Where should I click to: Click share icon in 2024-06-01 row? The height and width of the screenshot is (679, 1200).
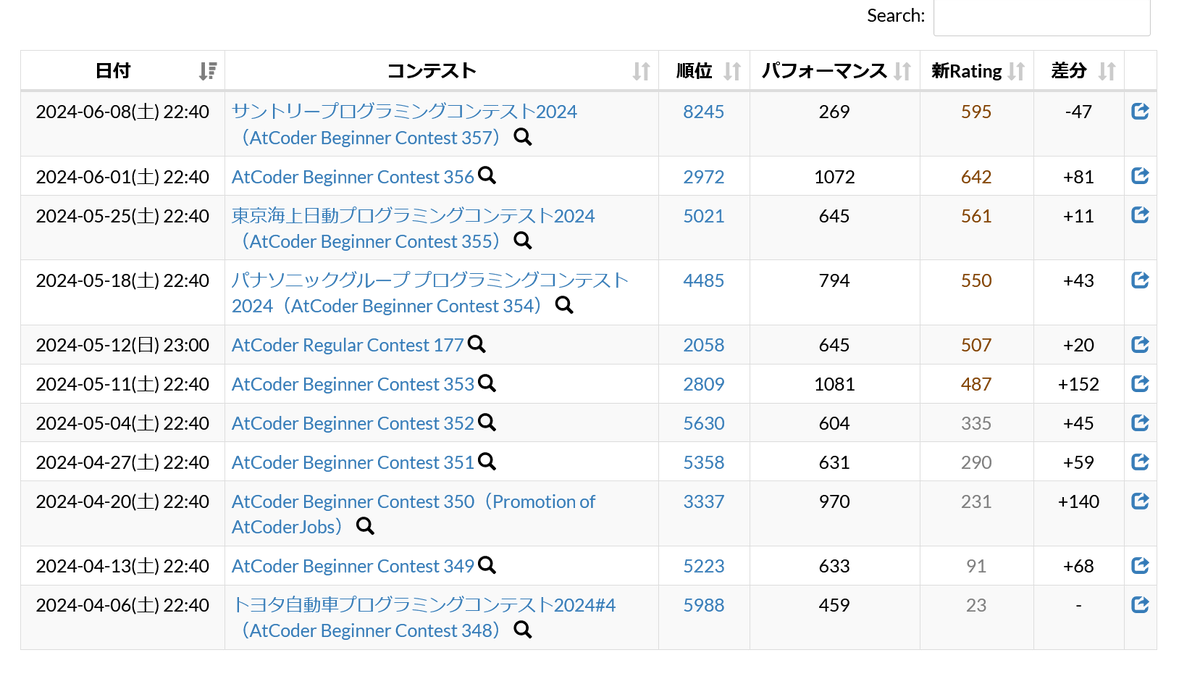coord(1140,176)
